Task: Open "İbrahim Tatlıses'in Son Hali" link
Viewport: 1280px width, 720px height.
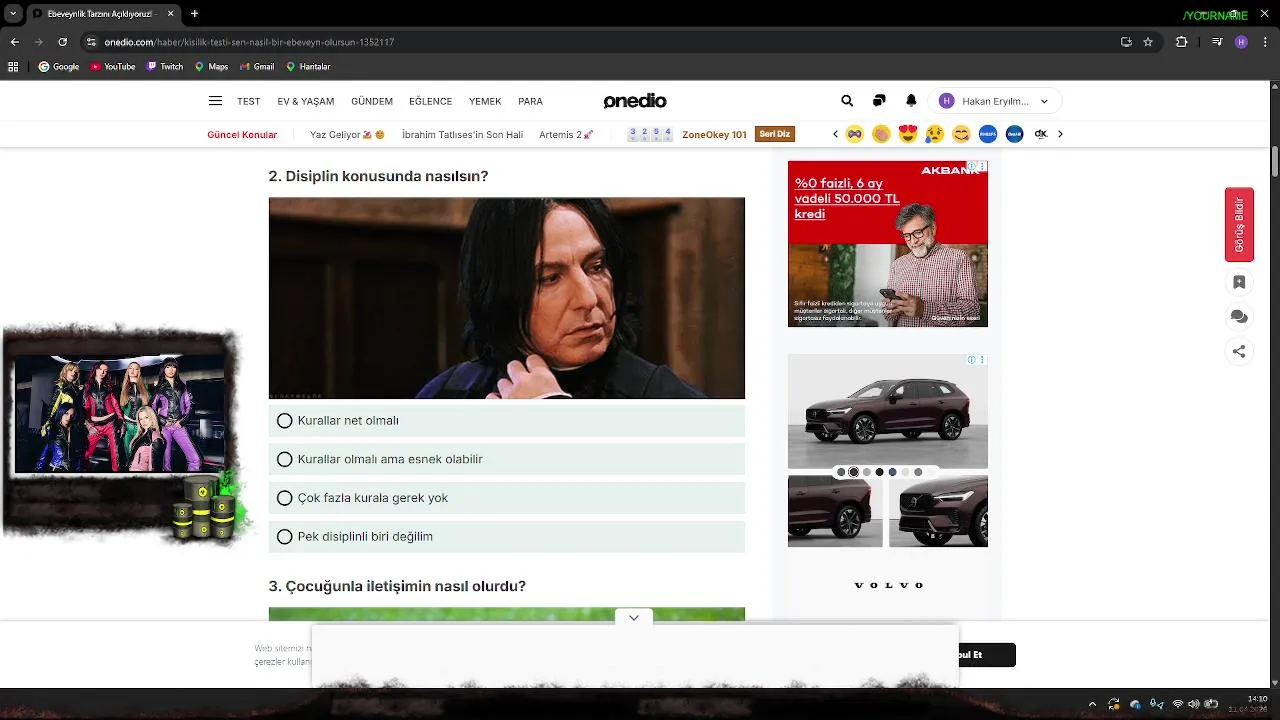Action: (462, 134)
